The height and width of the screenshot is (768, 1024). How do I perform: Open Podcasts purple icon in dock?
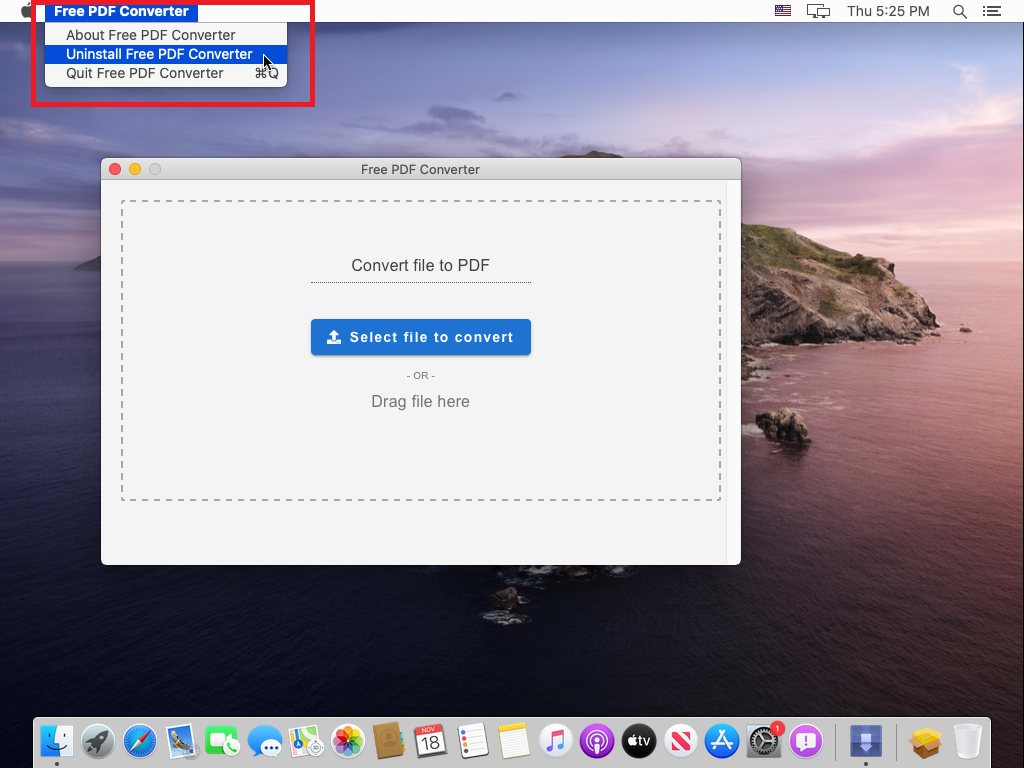597,742
